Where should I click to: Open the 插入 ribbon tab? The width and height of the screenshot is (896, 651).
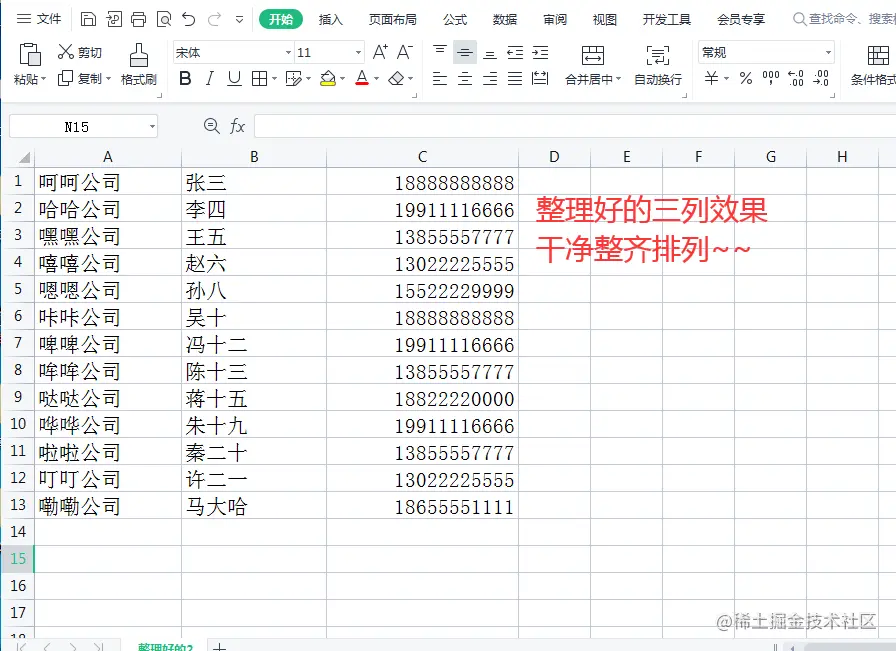click(x=331, y=18)
